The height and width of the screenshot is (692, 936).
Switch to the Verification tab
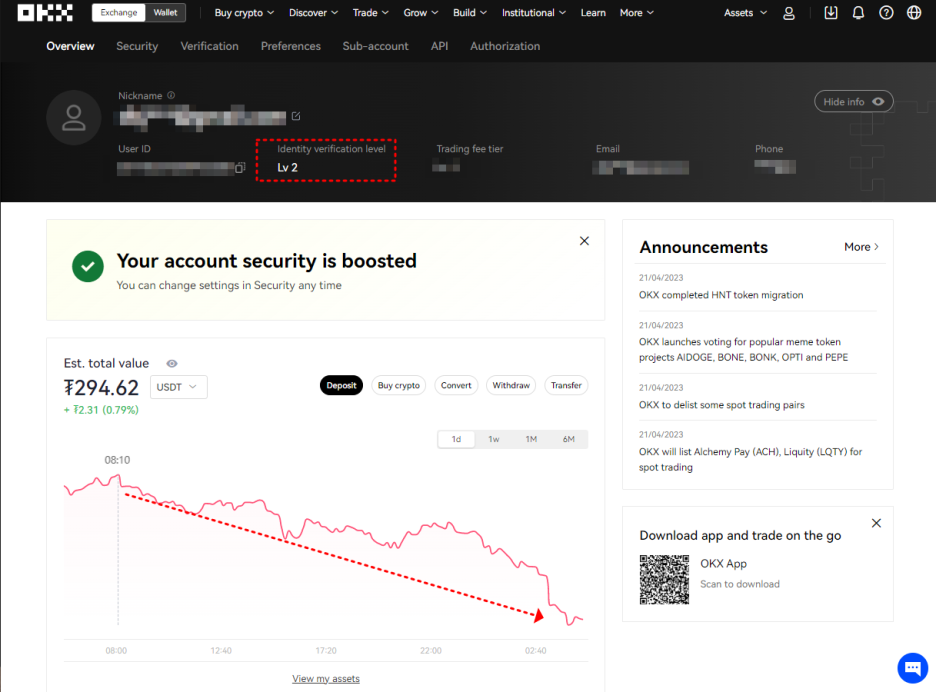click(x=210, y=46)
